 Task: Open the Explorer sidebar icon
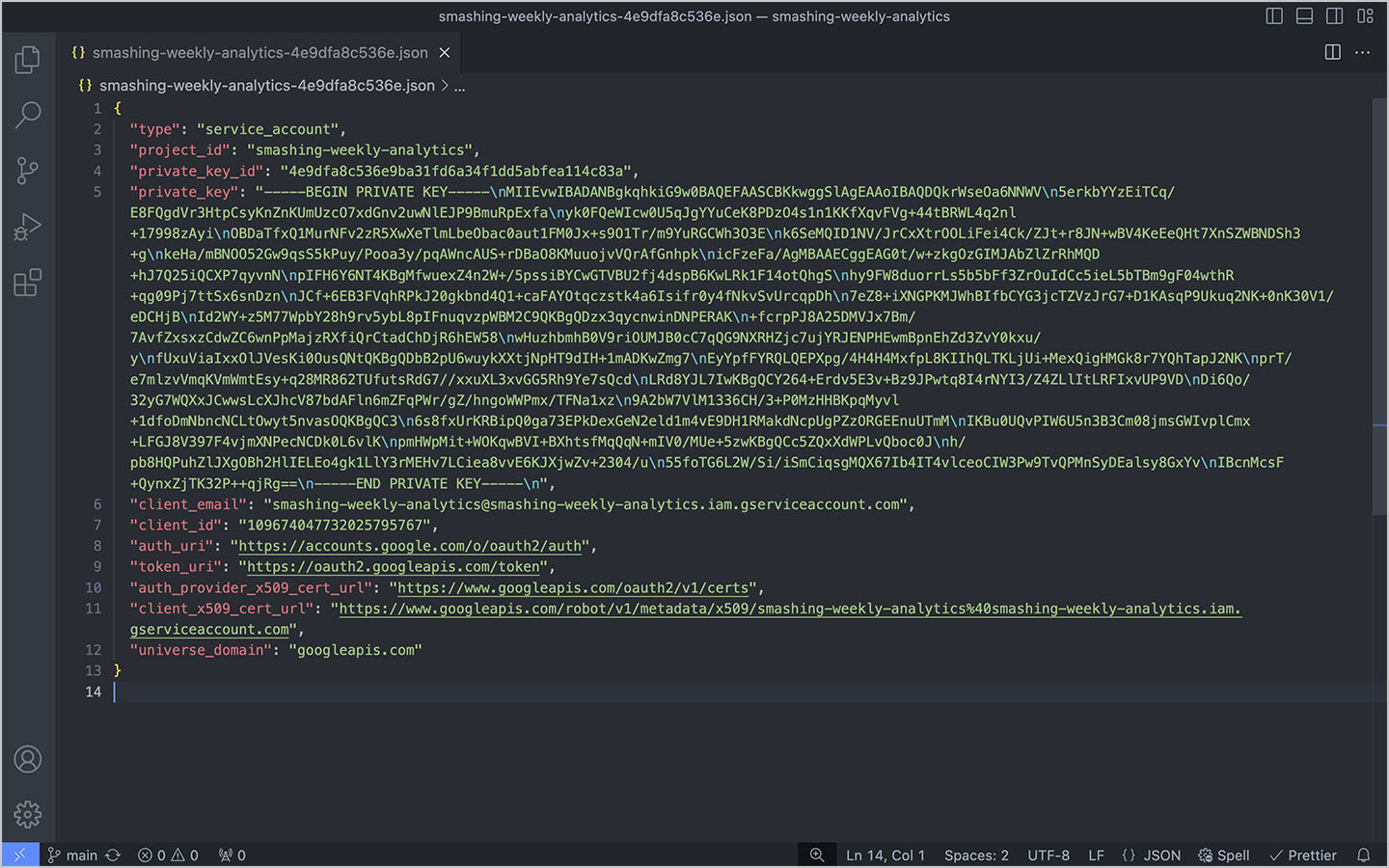28,59
